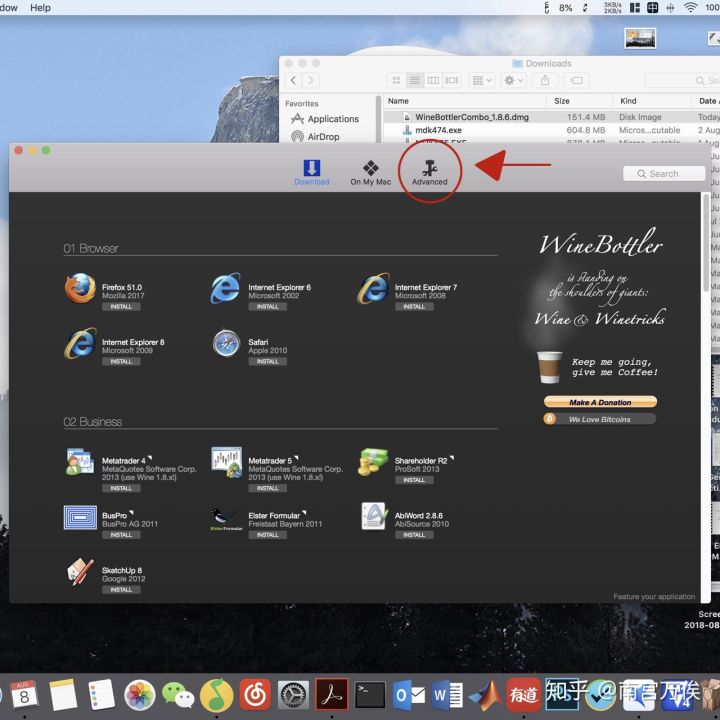Click the Internet Explorer 7 icon
This screenshot has width=720, height=720.
coord(373,288)
